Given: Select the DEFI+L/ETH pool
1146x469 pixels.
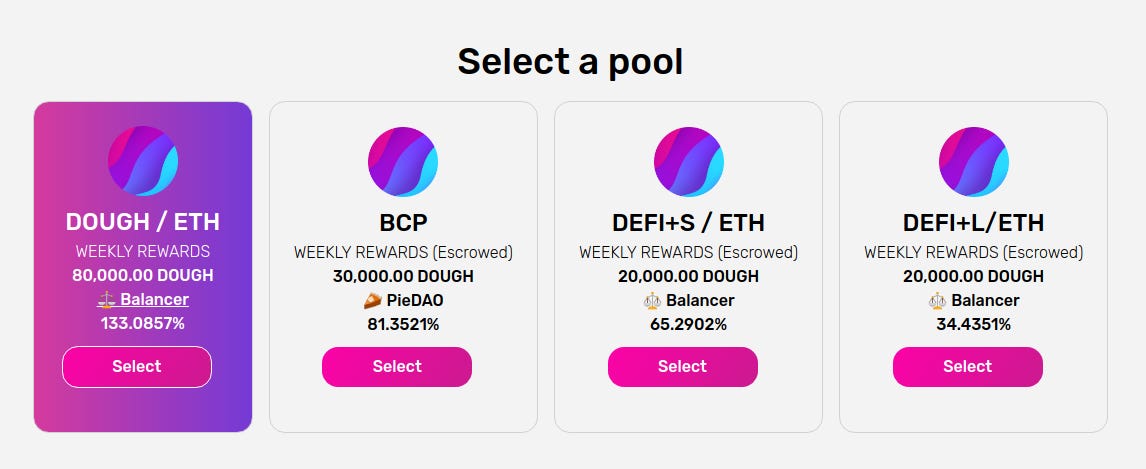Looking at the screenshot, I should [x=968, y=367].
